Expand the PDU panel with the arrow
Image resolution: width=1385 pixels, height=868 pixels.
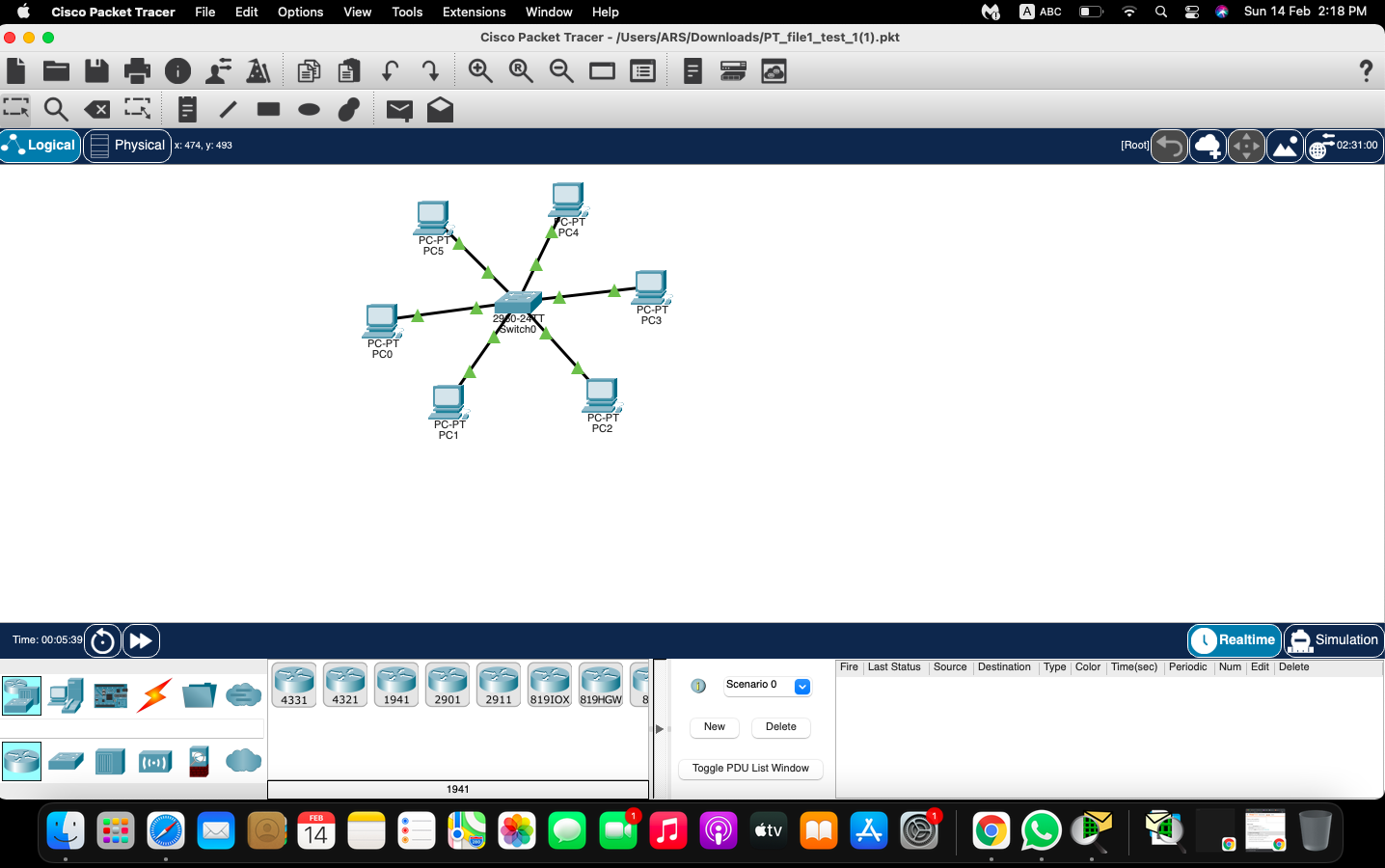coord(660,729)
